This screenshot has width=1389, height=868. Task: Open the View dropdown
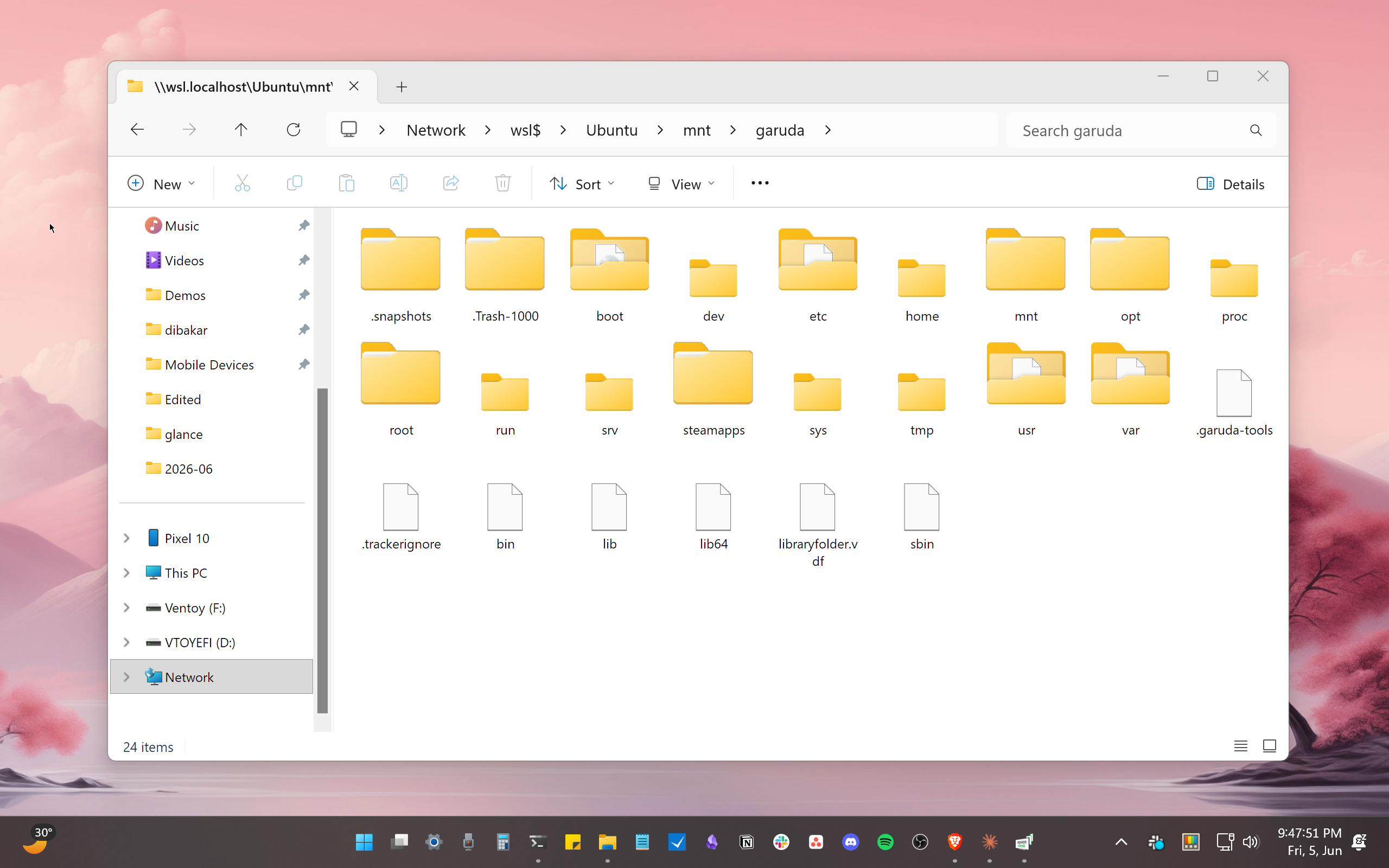point(681,184)
